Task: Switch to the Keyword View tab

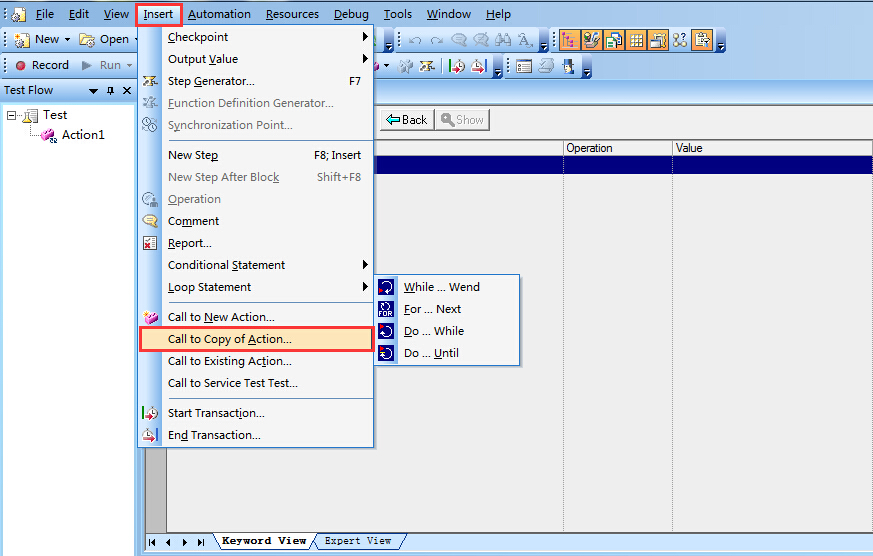Action: (264, 541)
